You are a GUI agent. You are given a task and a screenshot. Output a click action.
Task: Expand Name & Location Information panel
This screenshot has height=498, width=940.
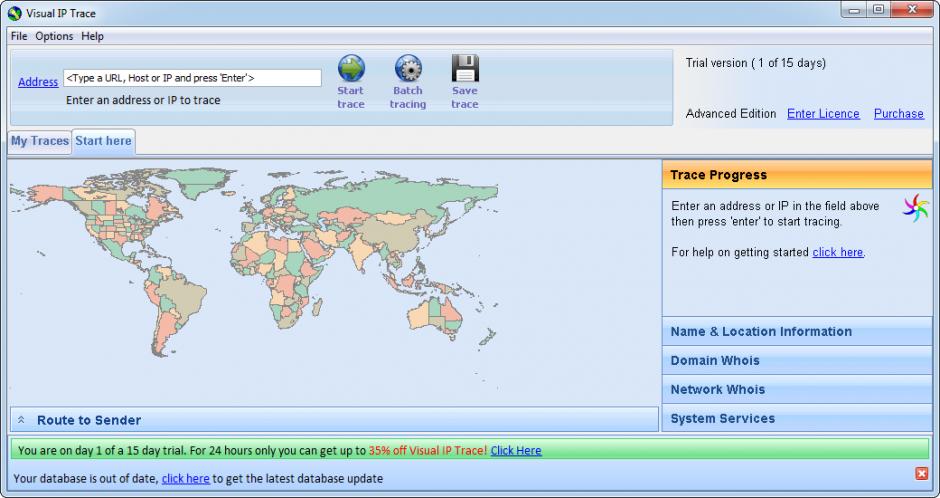coord(797,331)
